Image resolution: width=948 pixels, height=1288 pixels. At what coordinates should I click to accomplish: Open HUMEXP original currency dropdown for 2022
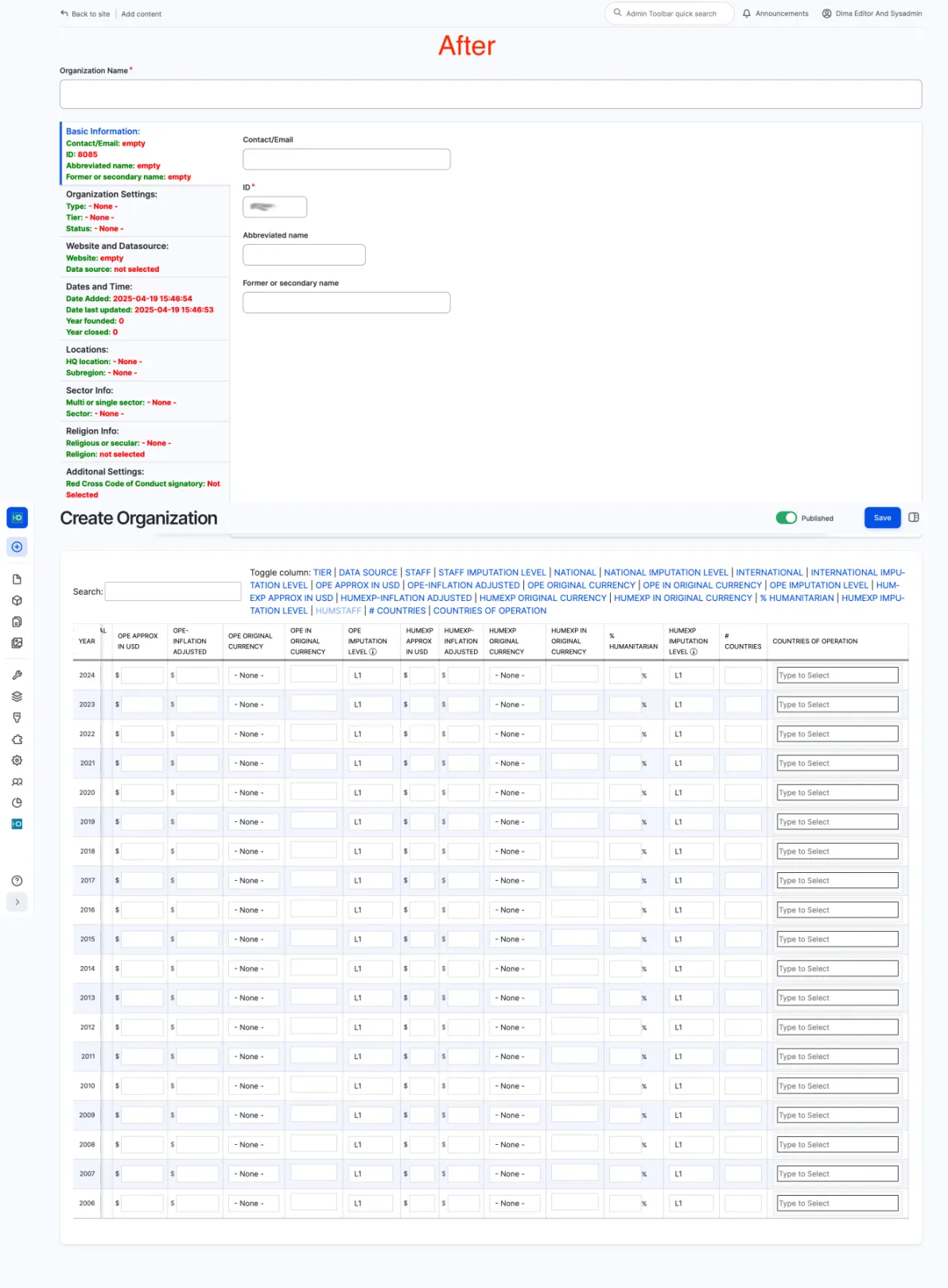[x=513, y=734]
